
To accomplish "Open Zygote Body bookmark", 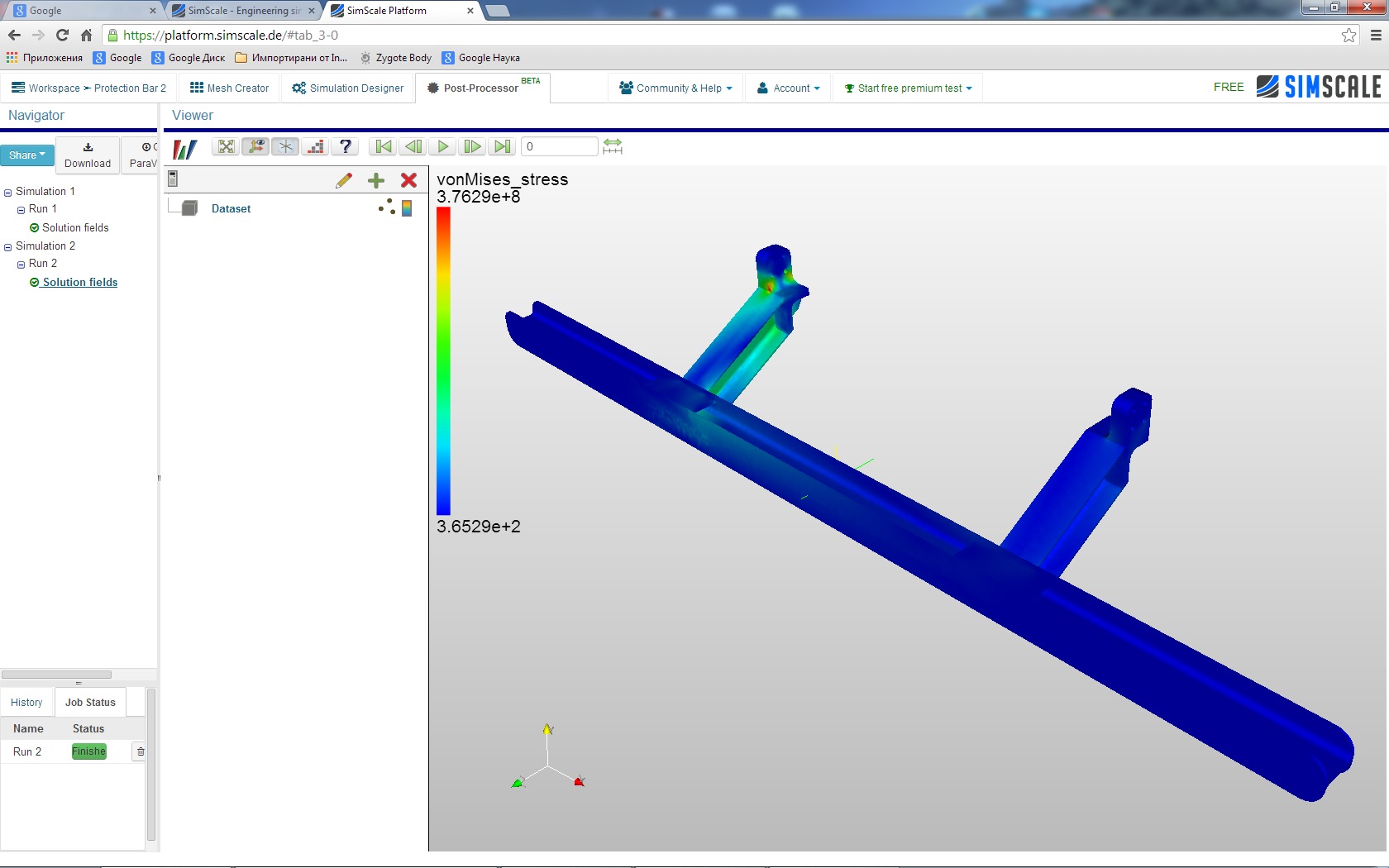I will coord(395,58).
